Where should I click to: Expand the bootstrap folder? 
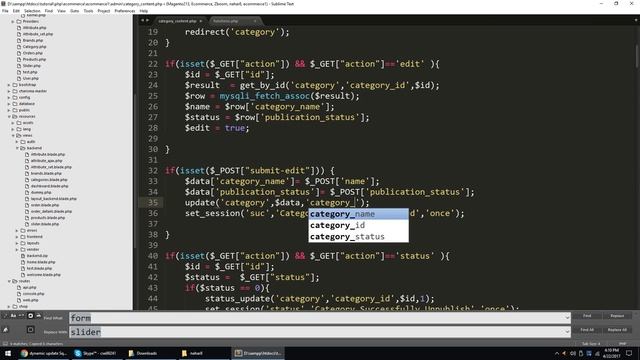[x=9, y=85]
